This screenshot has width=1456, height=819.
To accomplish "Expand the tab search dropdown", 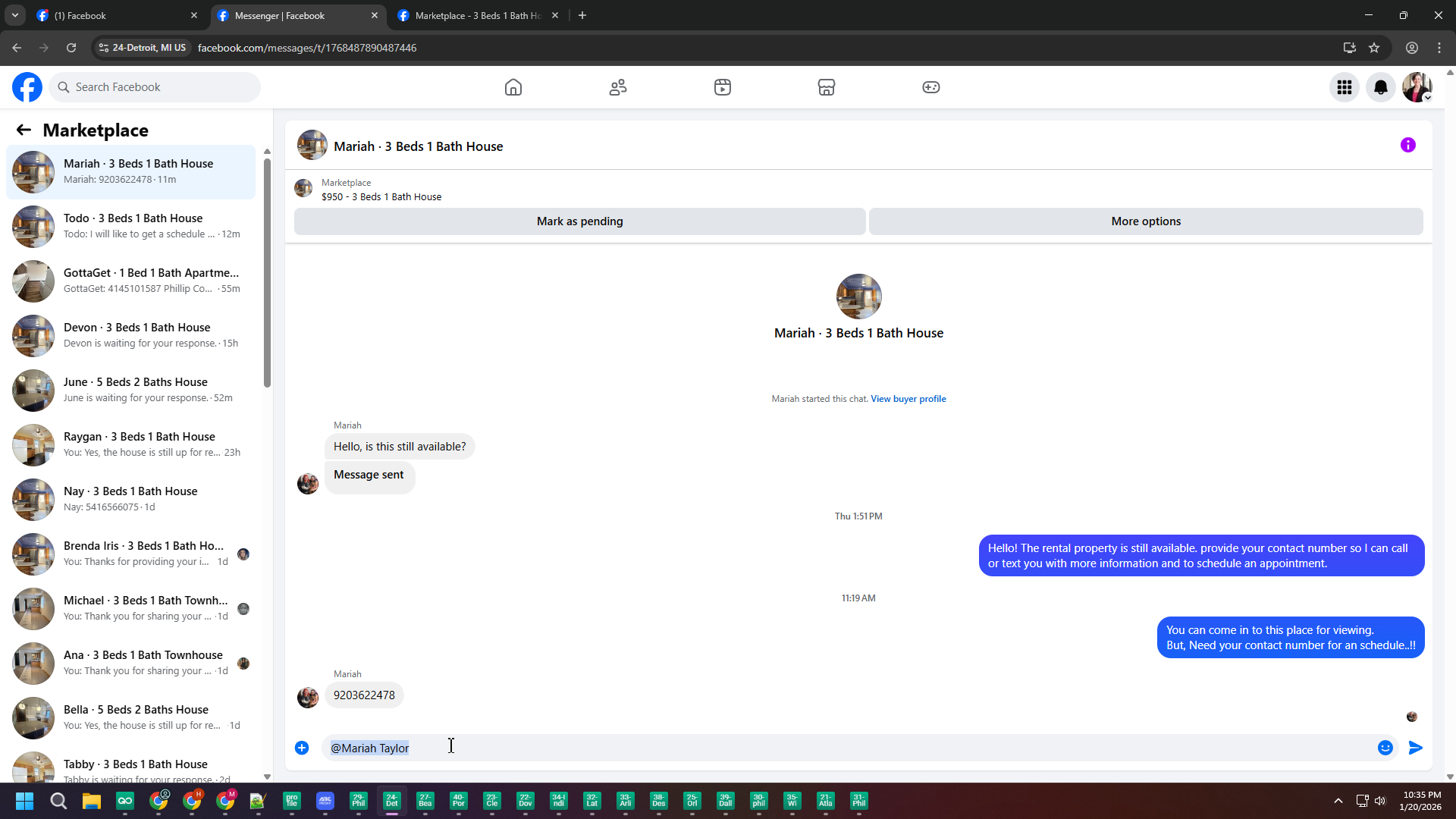I will [14, 15].
